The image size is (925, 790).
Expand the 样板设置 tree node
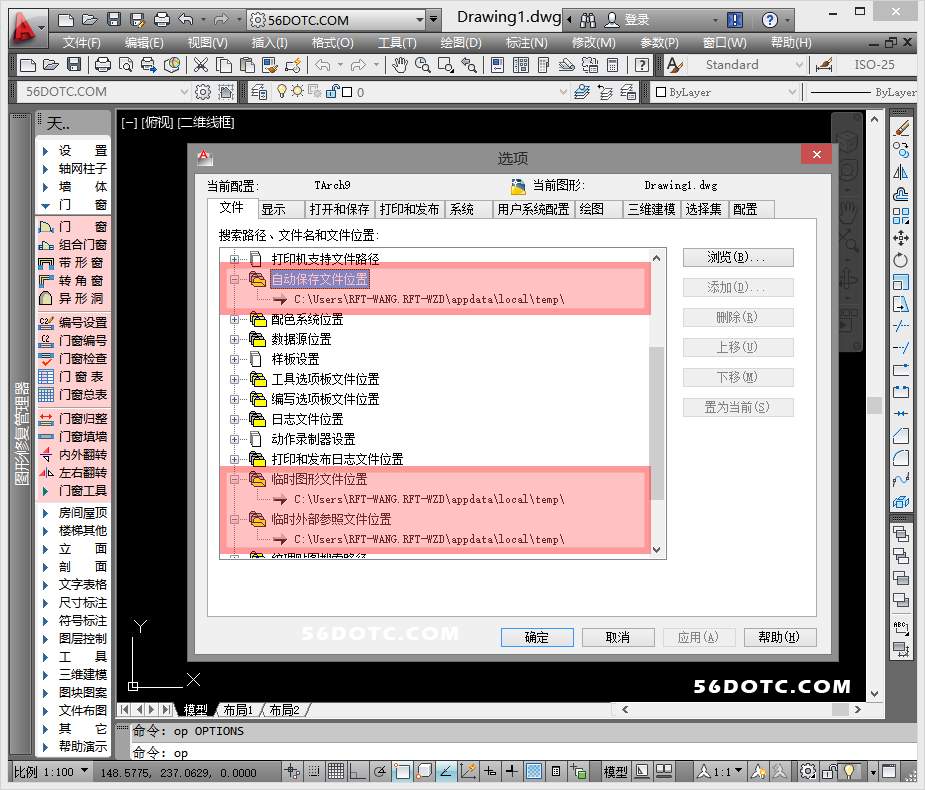[x=236, y=359]
